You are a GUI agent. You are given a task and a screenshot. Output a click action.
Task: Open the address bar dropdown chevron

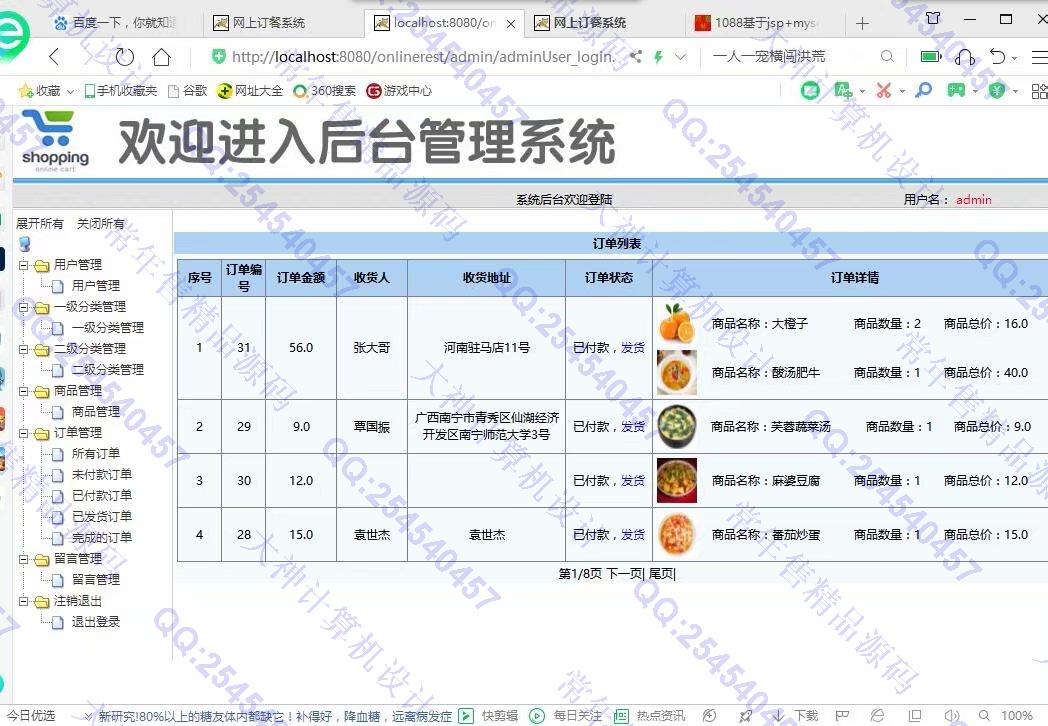(680, 57)
